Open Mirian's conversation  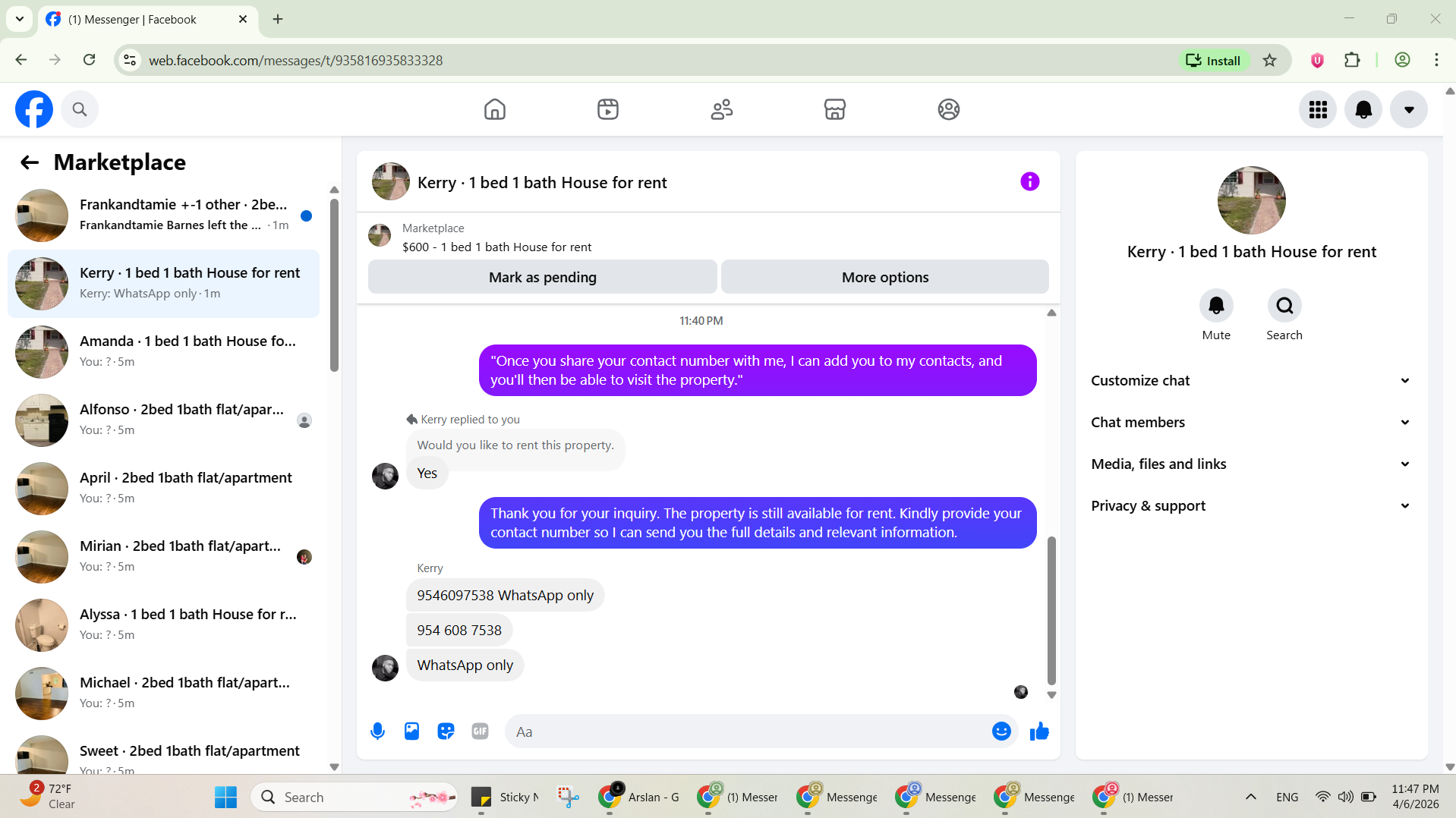click(163, 557)
